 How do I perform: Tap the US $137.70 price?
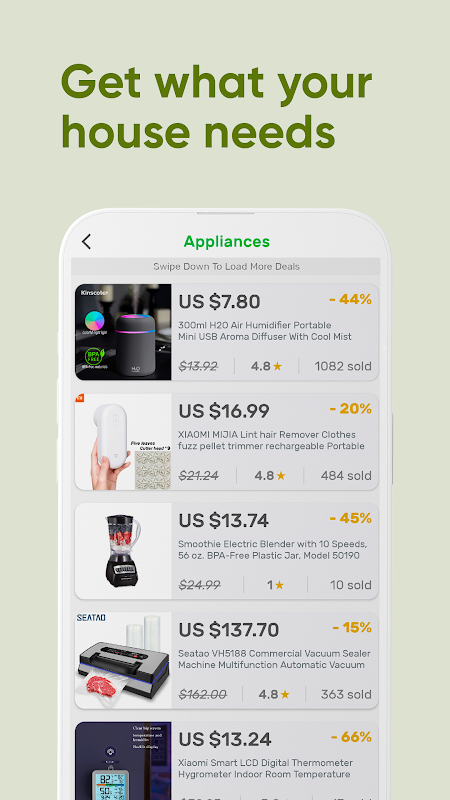click(x=229, y=630)
